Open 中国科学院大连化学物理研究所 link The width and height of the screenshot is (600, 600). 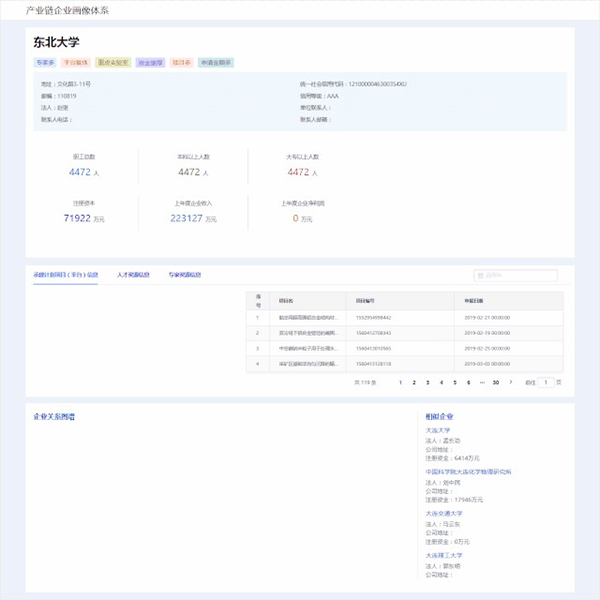(468, 471)
